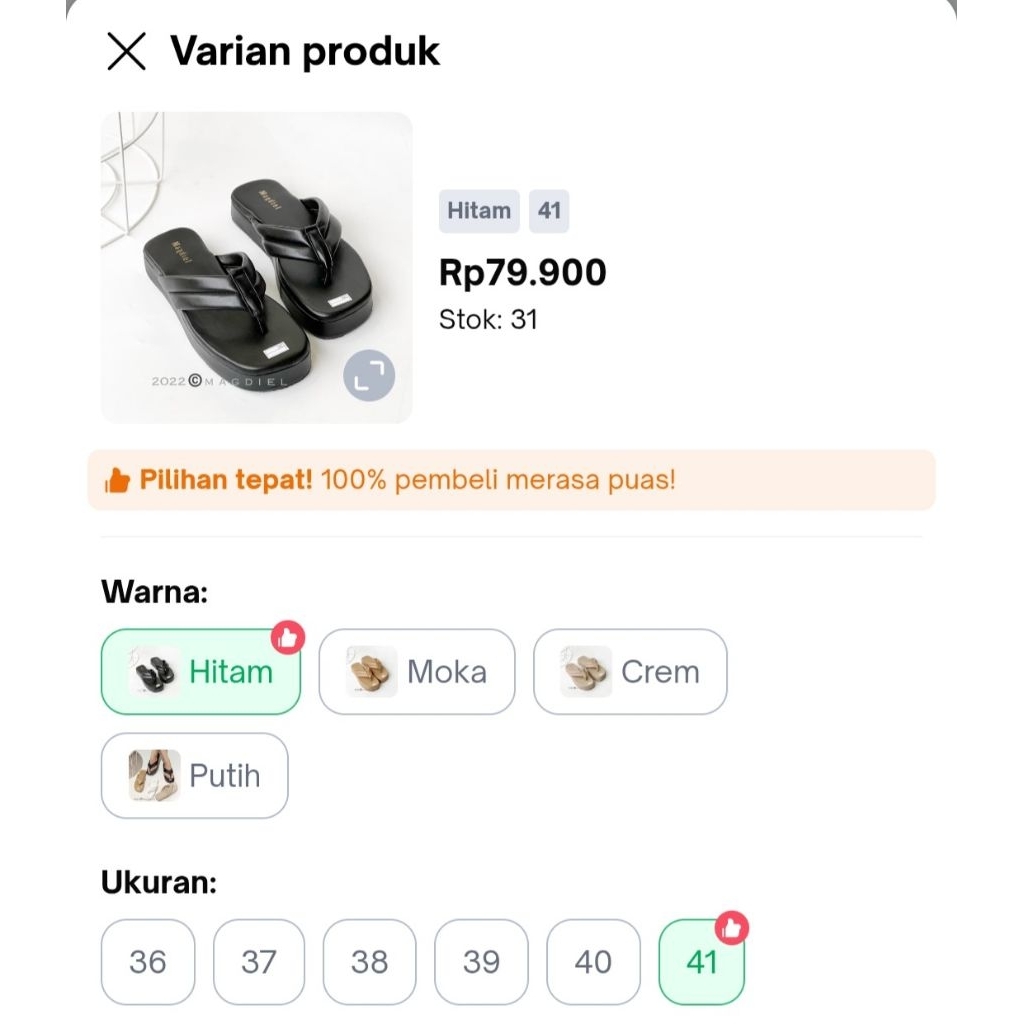
Task: Deselect the currently selected size 41
Action: [x=701, y=962]
